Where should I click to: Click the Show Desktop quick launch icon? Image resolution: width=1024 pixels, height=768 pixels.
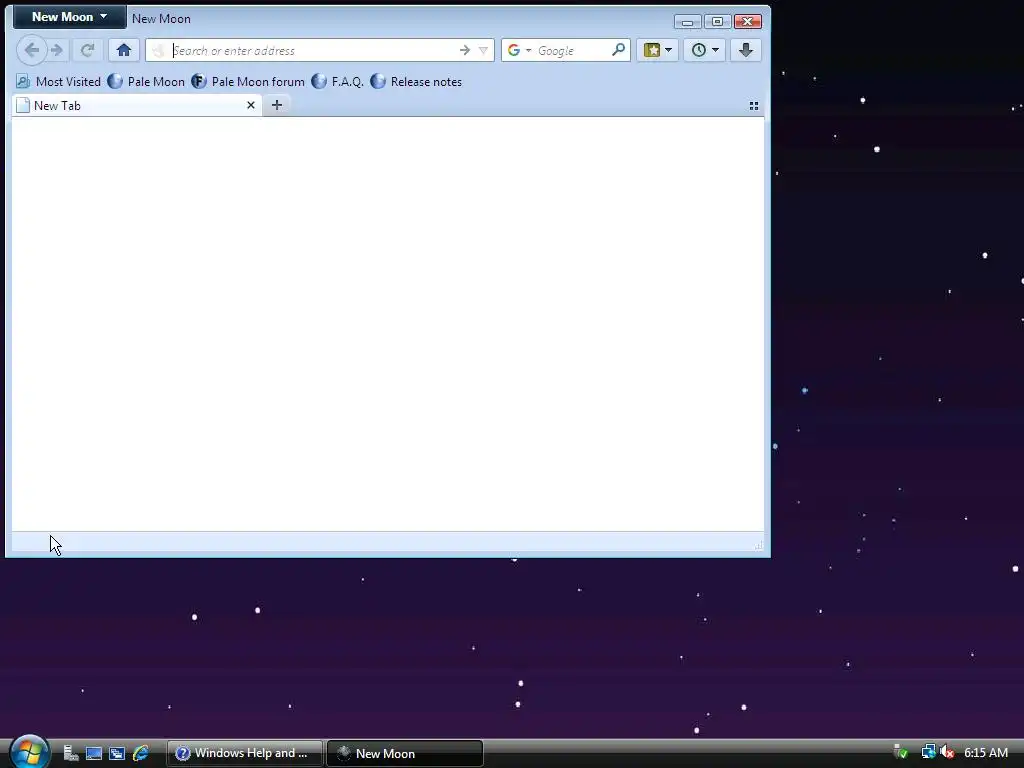(x=94, y=753)
